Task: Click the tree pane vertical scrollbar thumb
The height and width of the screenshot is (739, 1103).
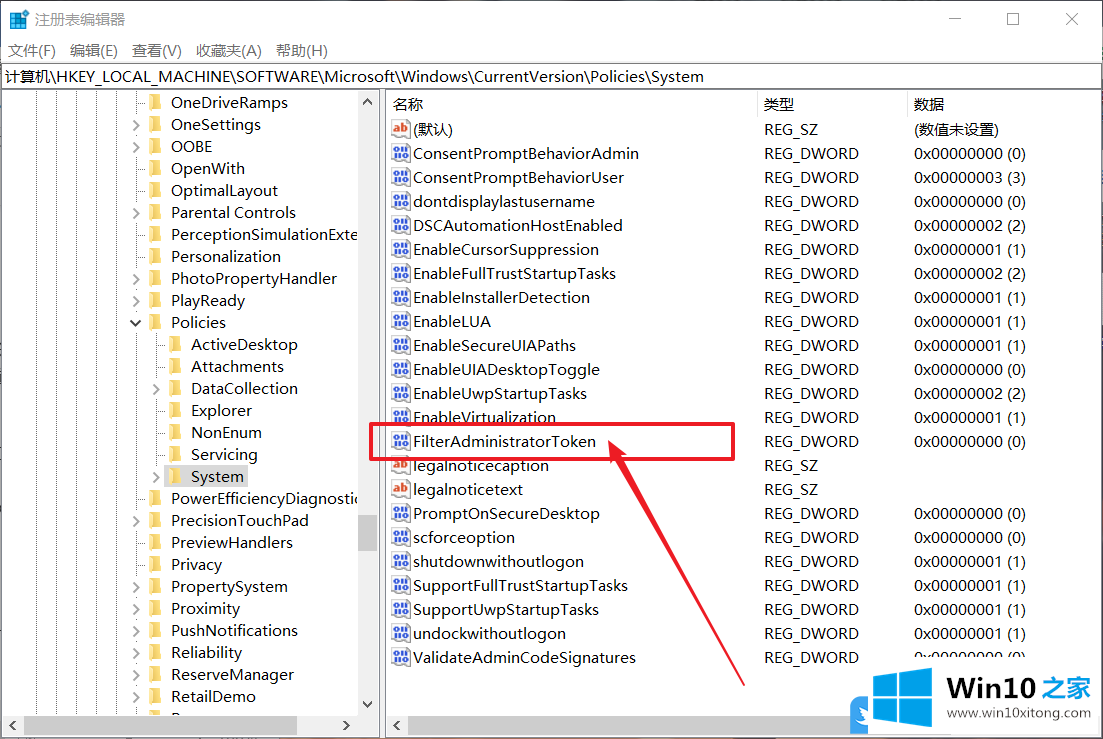Action: pos(367,532)
